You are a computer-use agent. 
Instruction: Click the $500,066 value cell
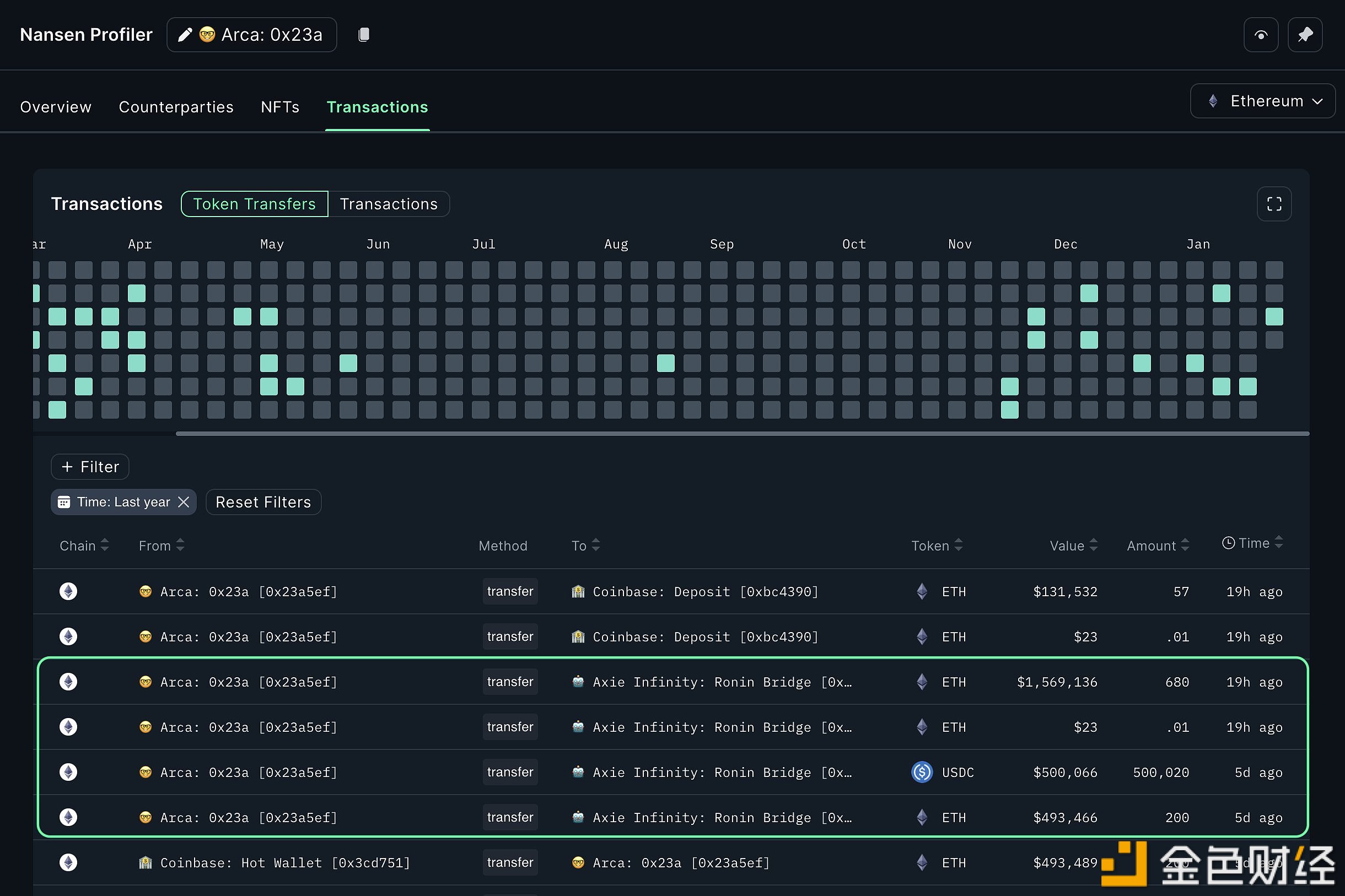(1065, 772)
